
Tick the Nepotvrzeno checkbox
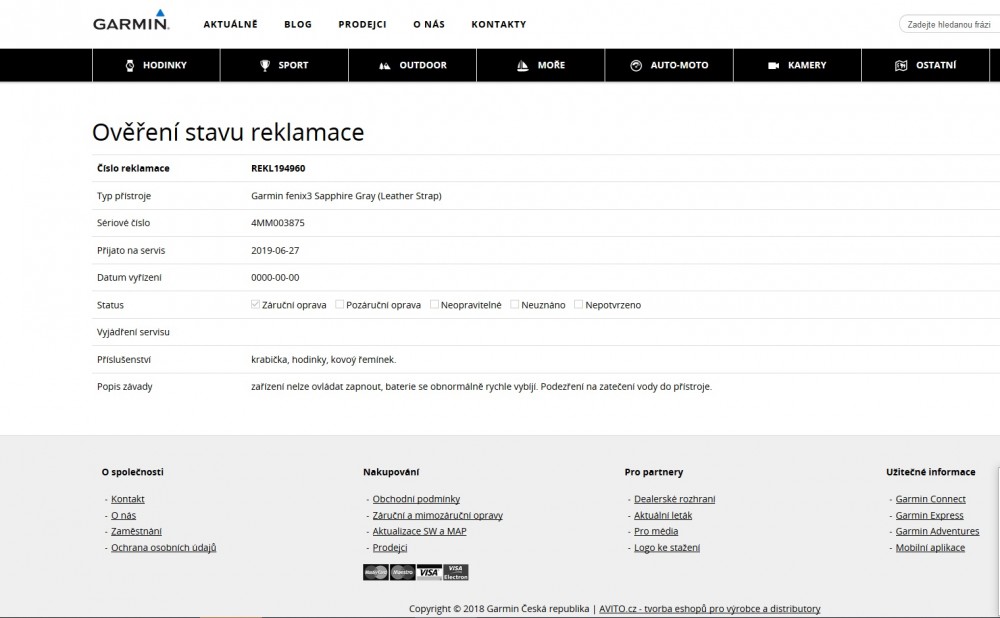point(579,304)
